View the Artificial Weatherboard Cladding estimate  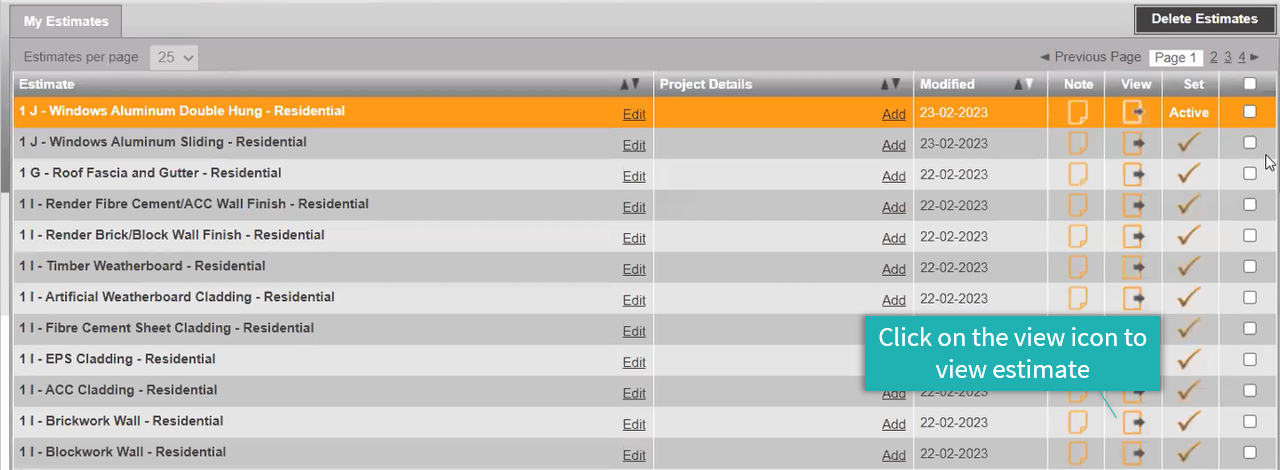click(x=1134, y=298)
